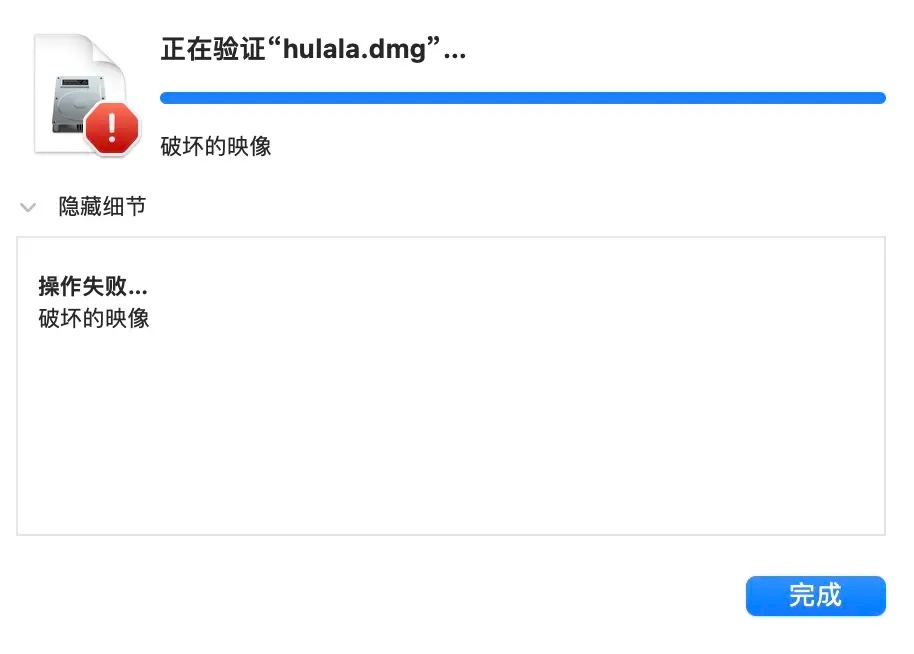Click the 破坏的映像 line inside details log
The image size is (914, 654).
[94, 319]
